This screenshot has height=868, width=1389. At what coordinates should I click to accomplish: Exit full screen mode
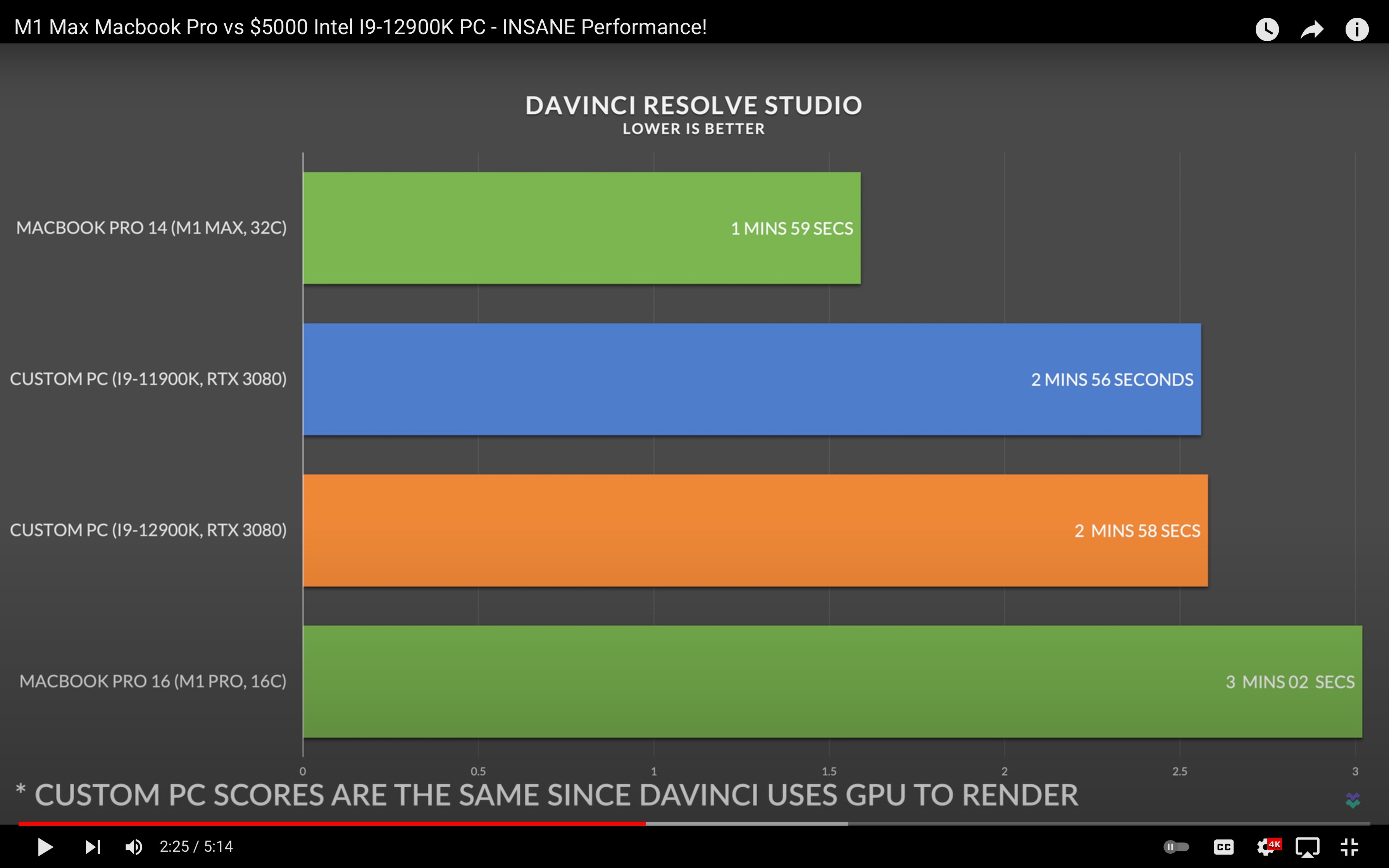[x=1349, y=847]
